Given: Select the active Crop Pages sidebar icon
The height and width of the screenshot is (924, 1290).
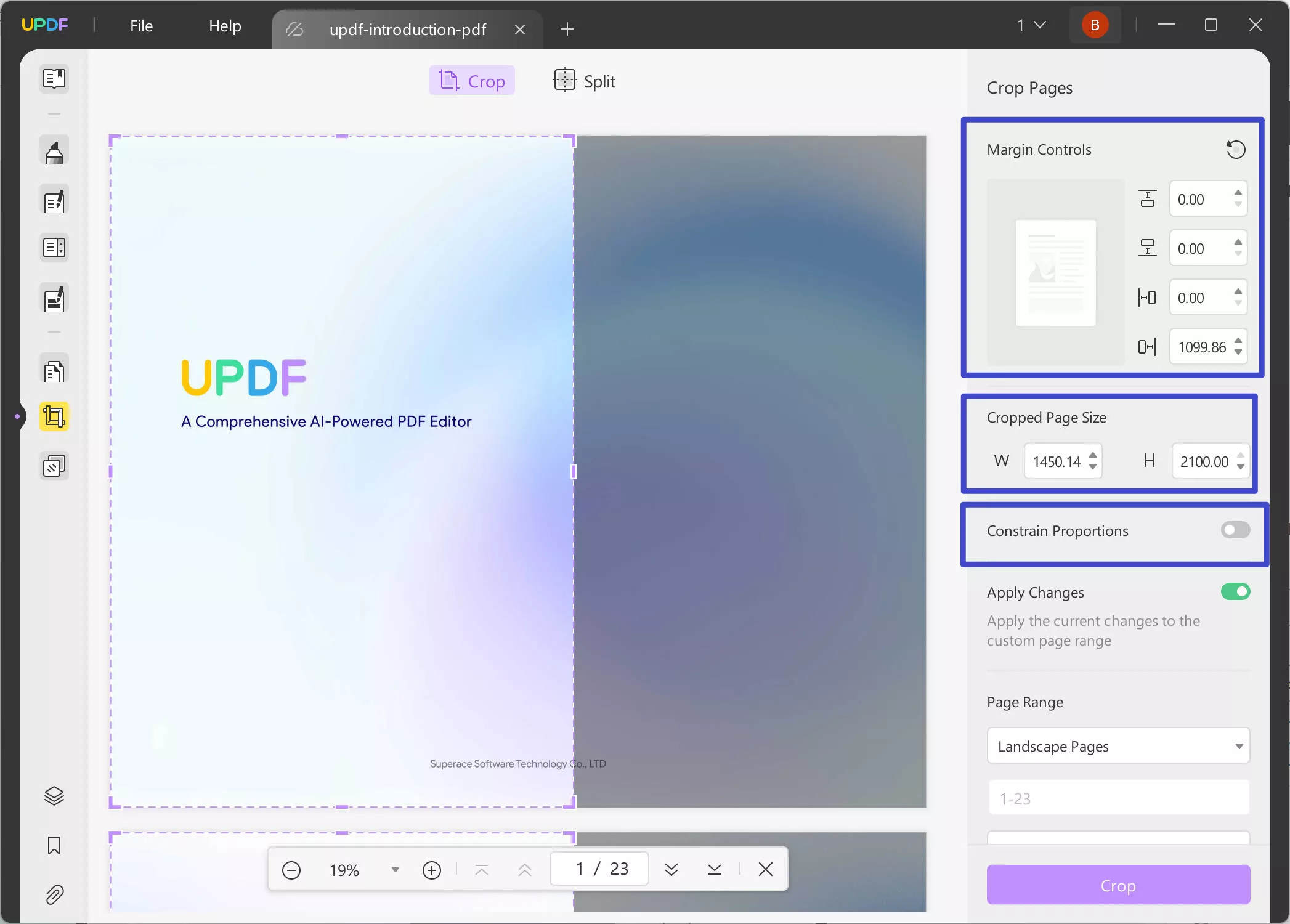Looking at the screenshot, I should (54, 417).
